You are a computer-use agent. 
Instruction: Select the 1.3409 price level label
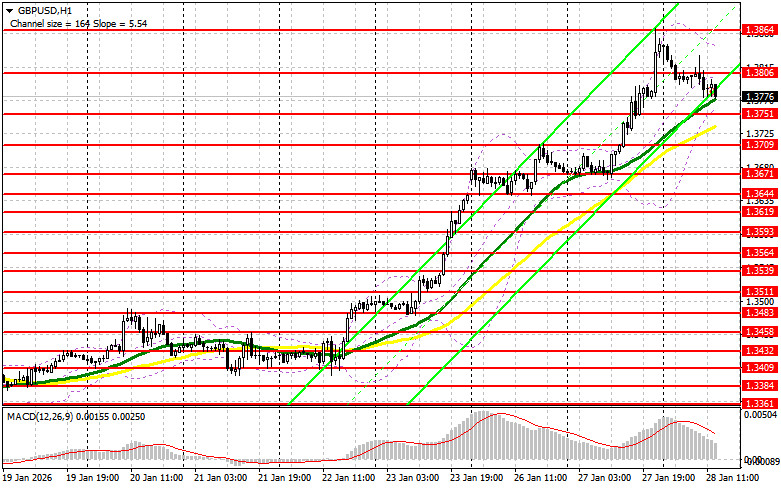click(760, 368)
